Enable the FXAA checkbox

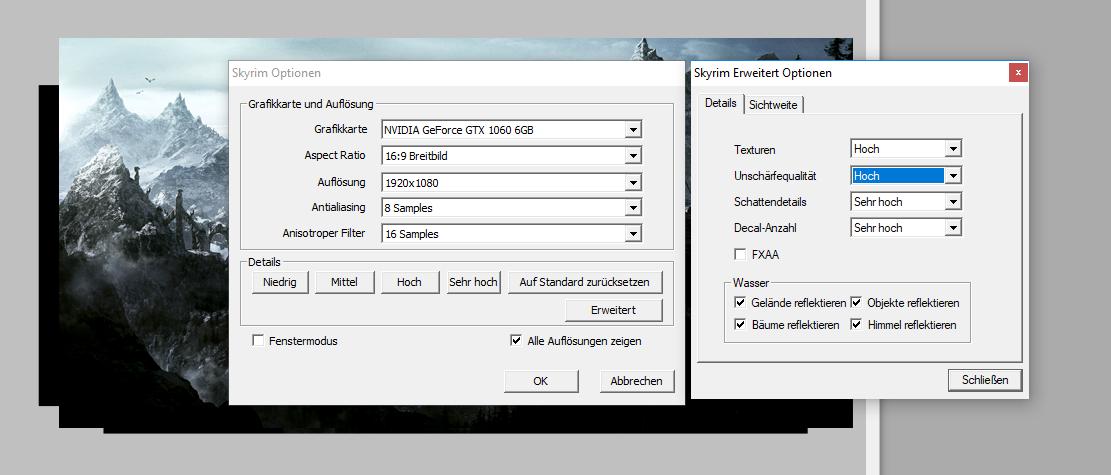coord(741,255)
